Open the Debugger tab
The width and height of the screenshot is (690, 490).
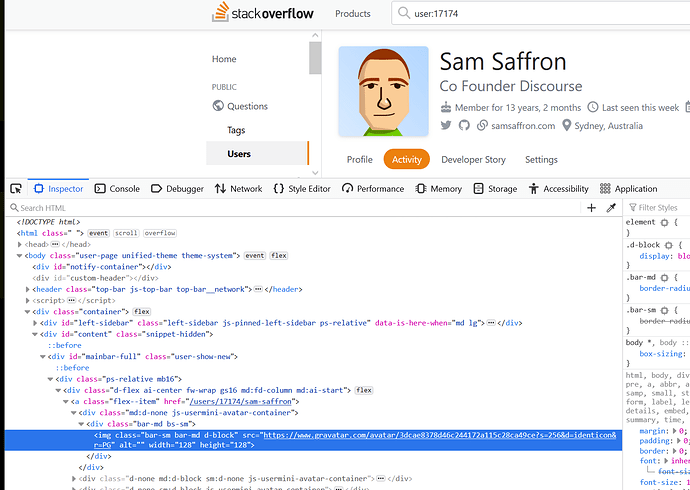(177, 189)
